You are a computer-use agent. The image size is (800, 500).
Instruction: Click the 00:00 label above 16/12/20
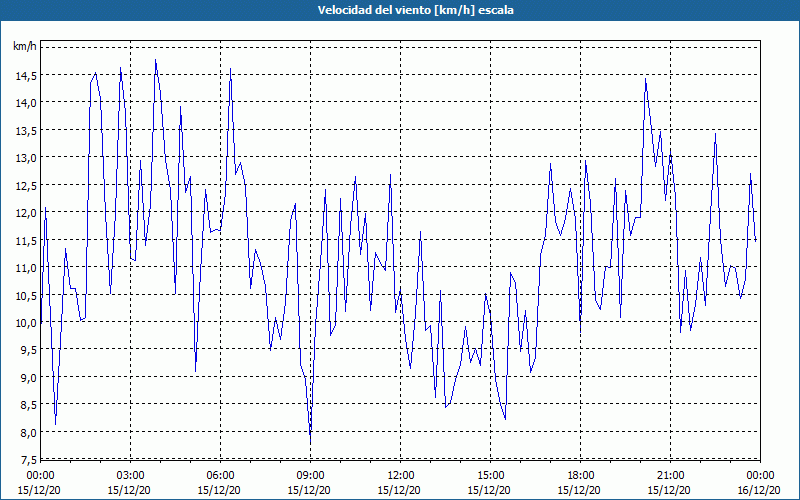[760, 476]
